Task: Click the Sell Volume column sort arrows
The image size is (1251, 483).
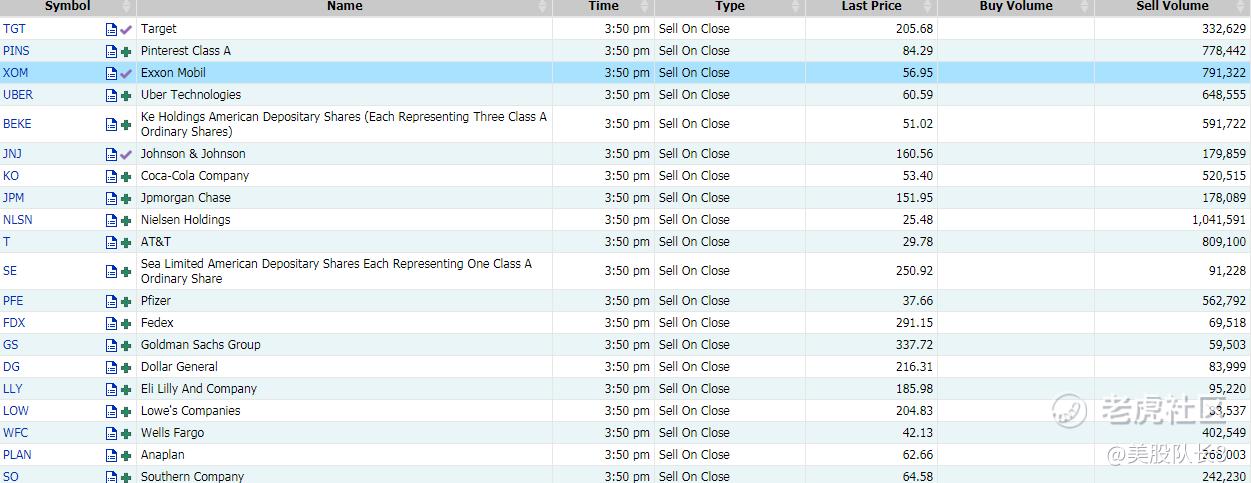Action: click(1240, 6)
